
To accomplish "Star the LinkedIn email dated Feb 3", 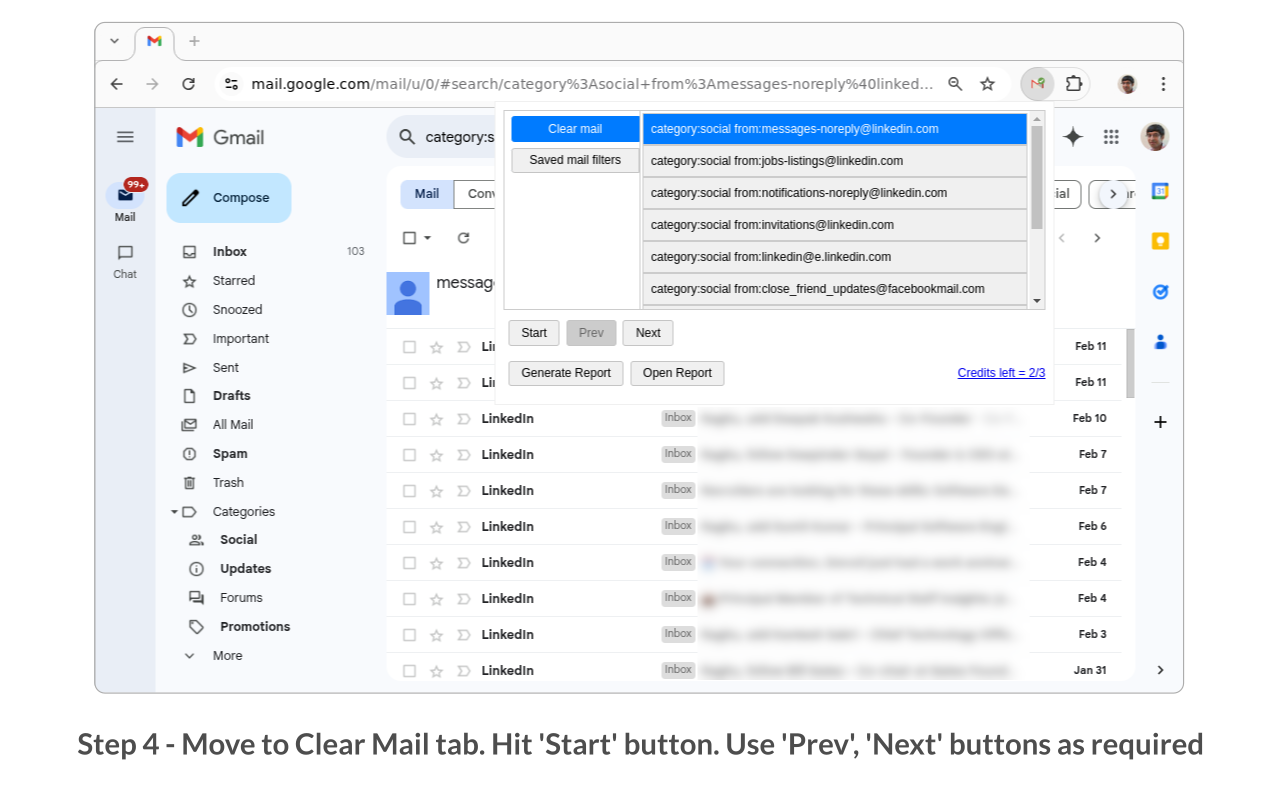I will [x=436, y=635].
